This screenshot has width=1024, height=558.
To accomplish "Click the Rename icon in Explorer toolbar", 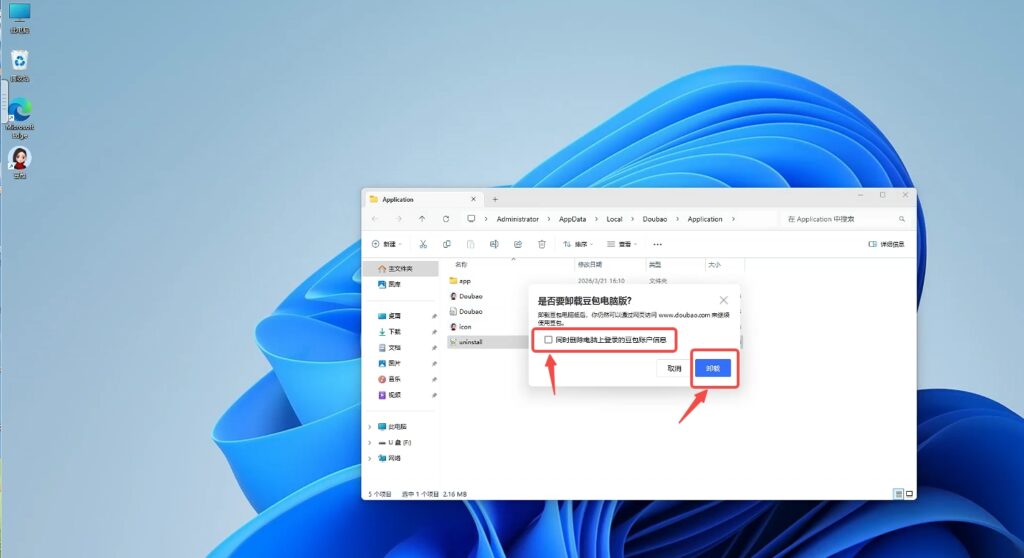I will tap(494, 244).
